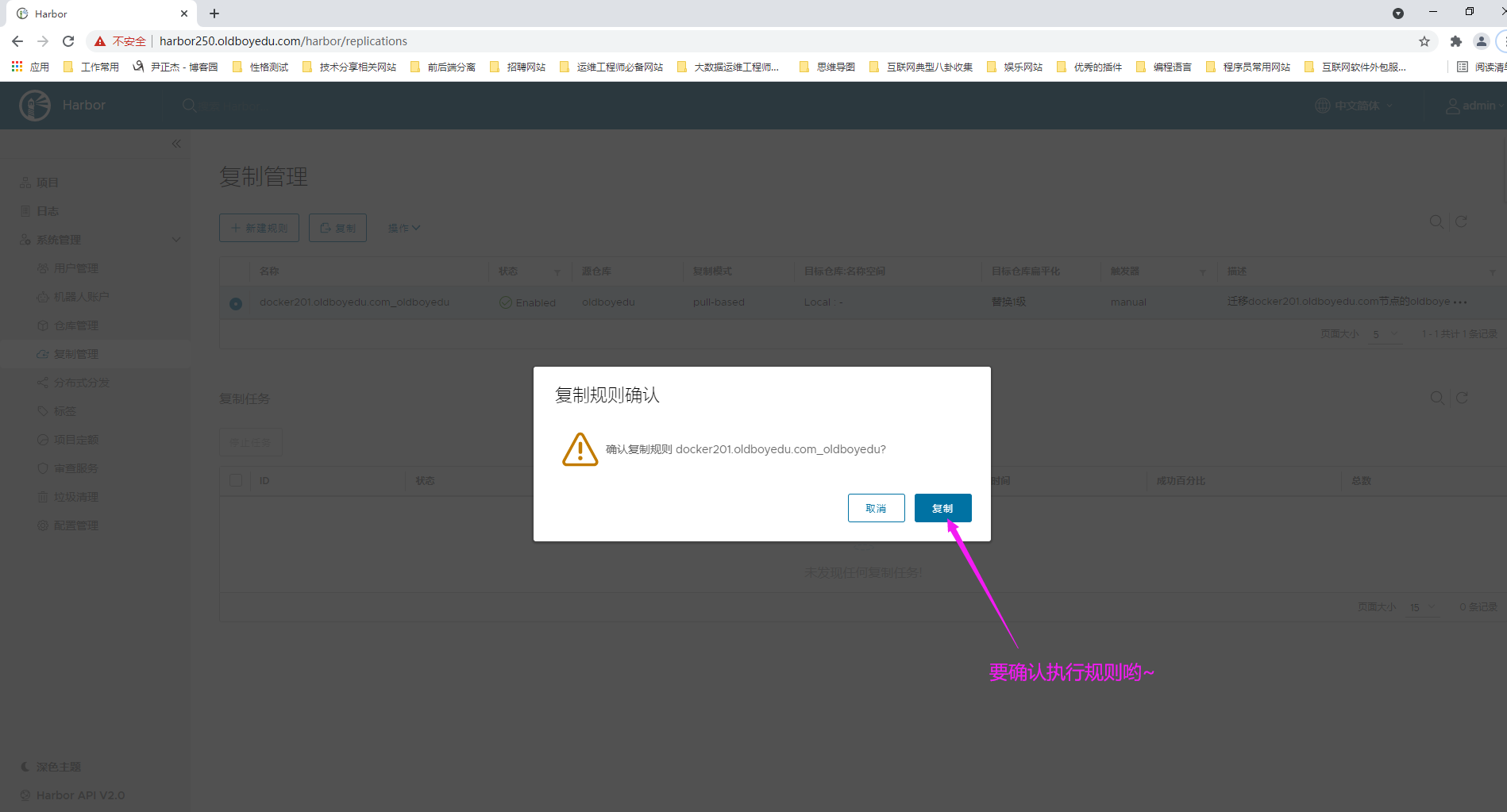
Task: Expand the 操作 actions dropdown
Action: (x=403, y=228)
